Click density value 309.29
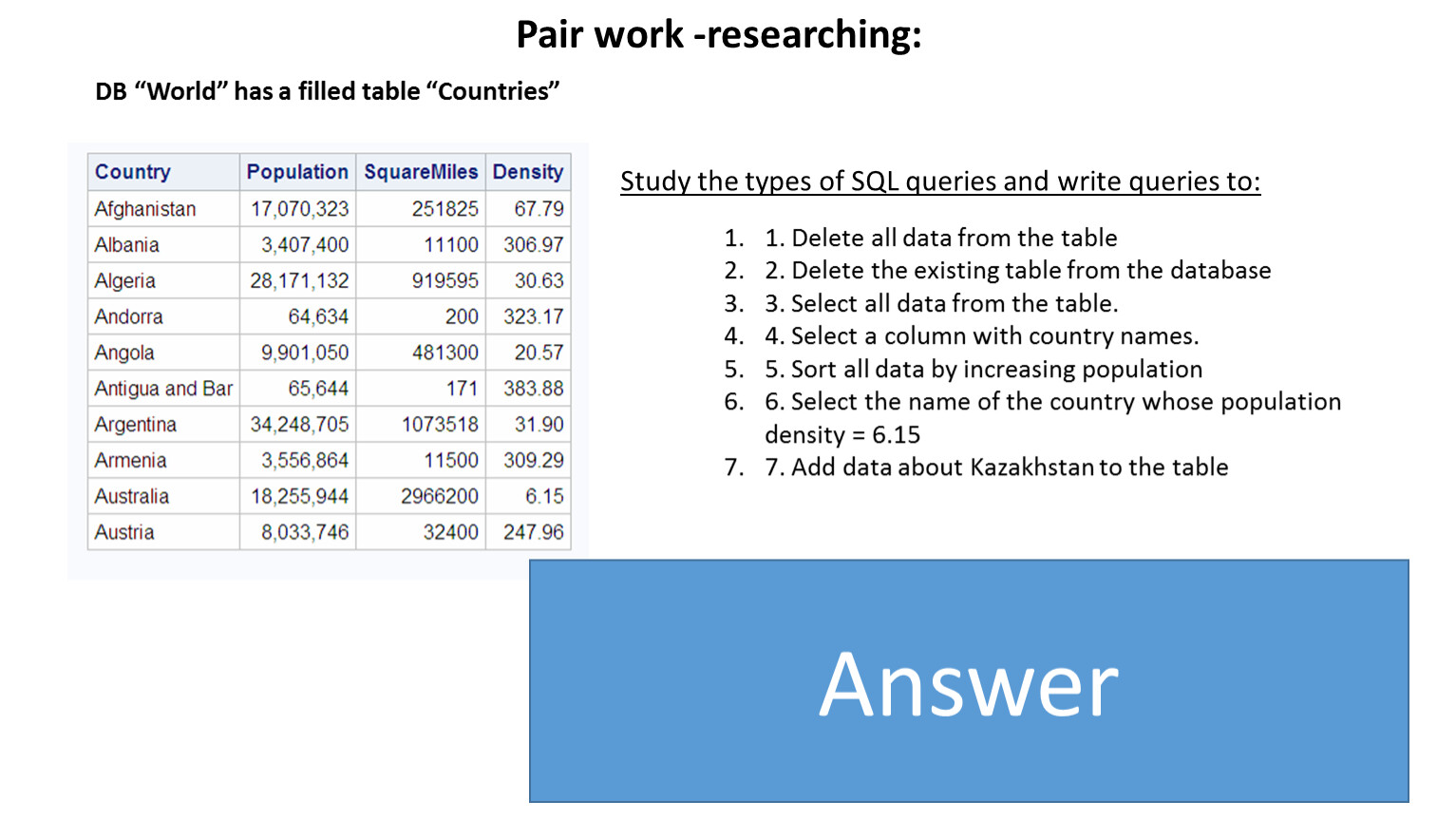The width and height of the screenshot is (1456, 821). click(x=534, y=461)
